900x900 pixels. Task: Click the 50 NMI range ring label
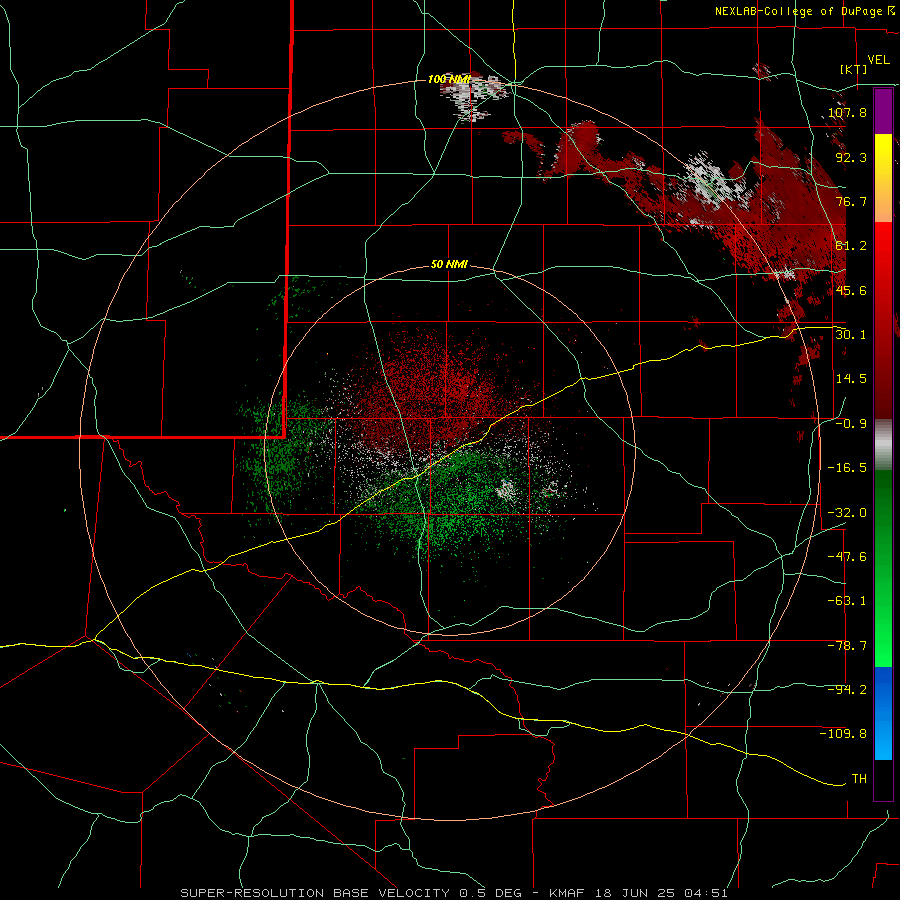(x=449, y=265)
